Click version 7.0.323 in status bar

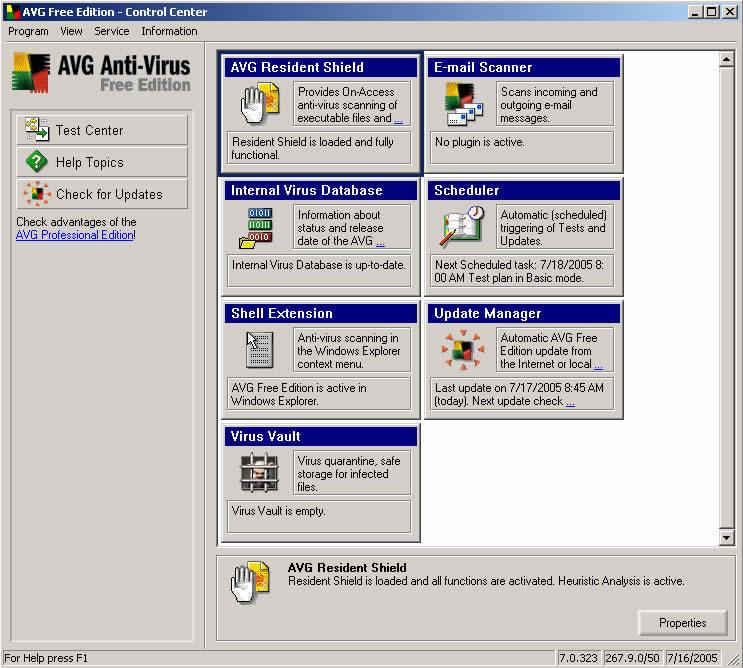pyautogui.click(x=578, y=658)
